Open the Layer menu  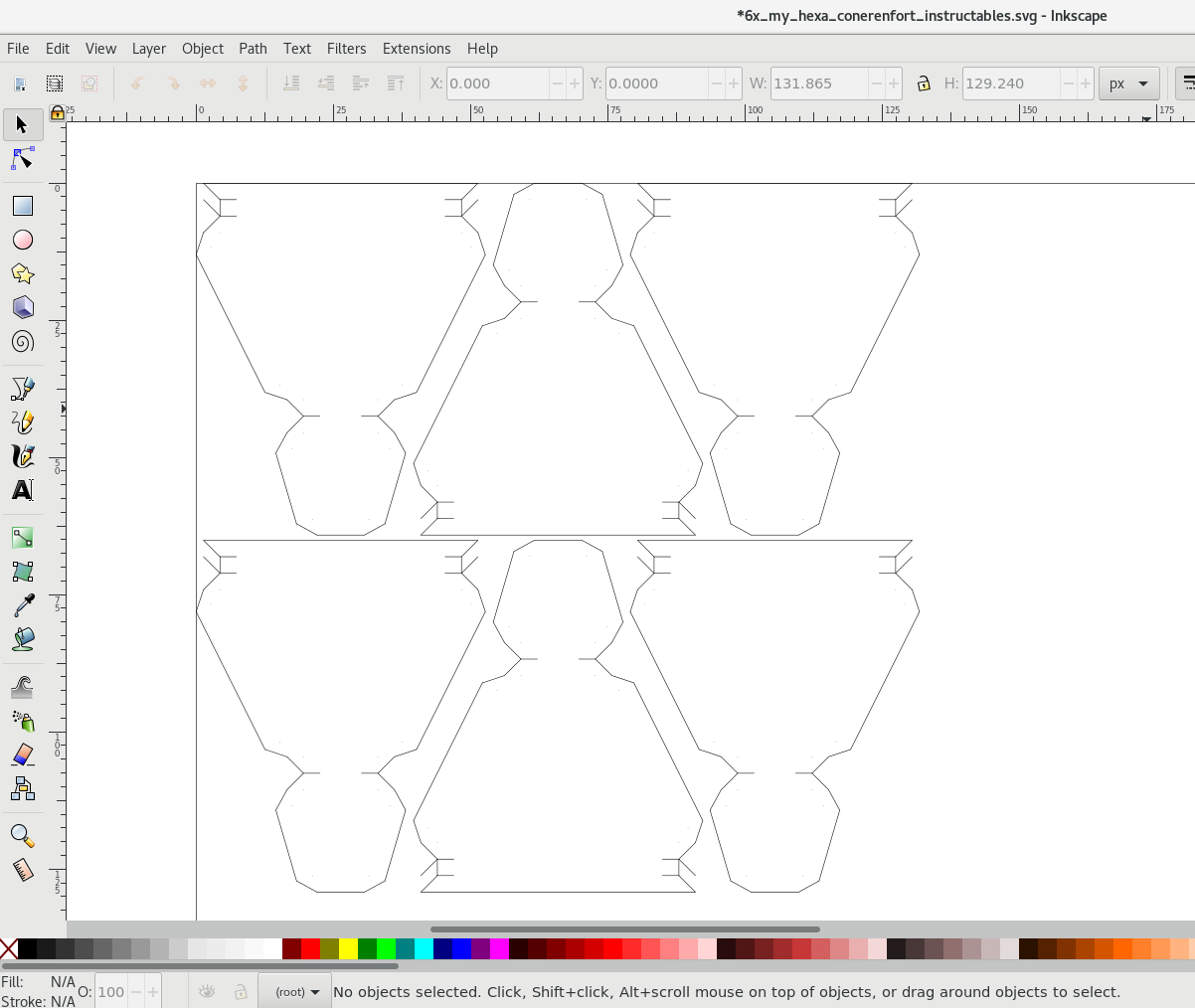pos(149,48)
